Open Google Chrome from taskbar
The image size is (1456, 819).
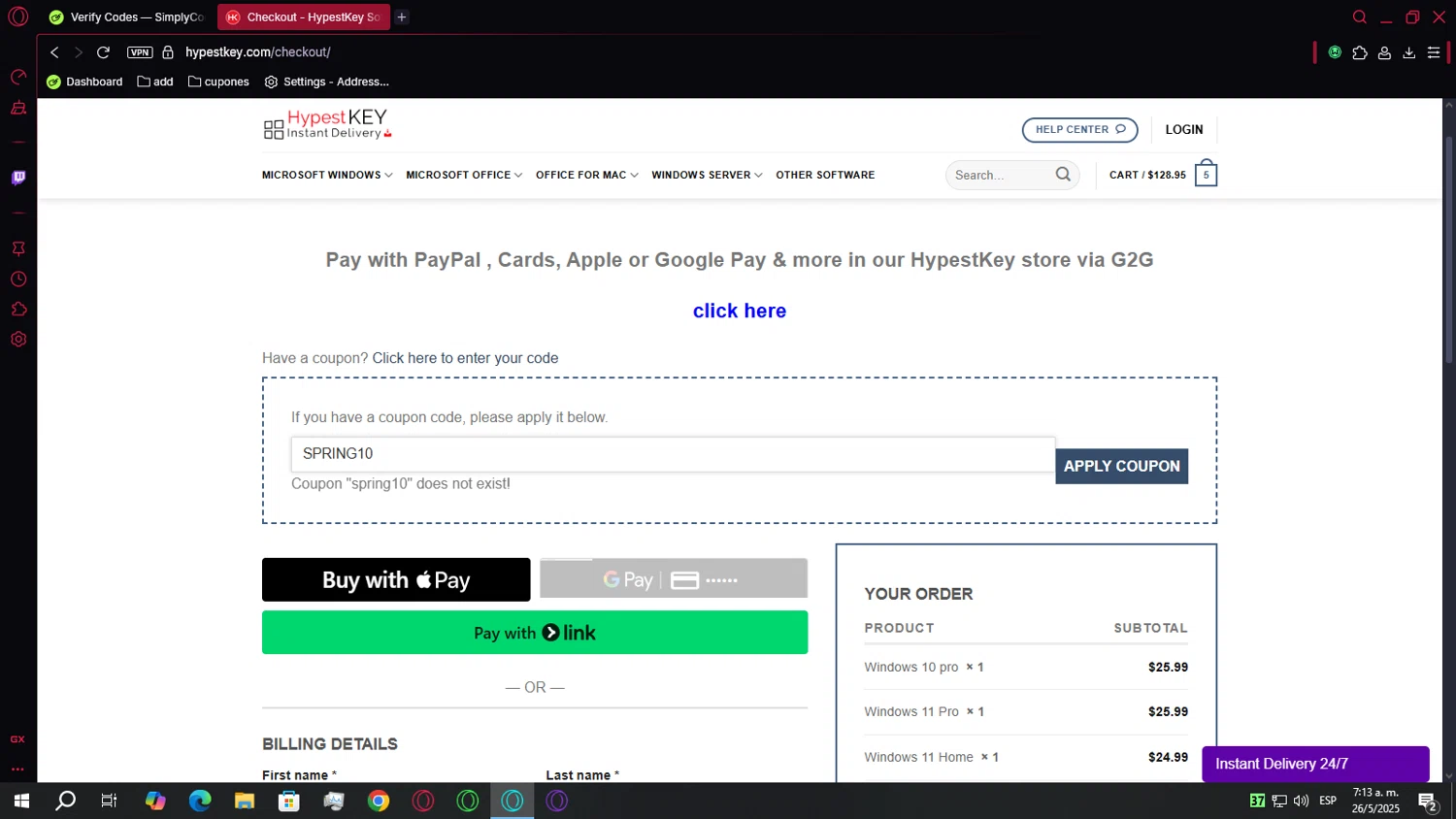point(379,801)
